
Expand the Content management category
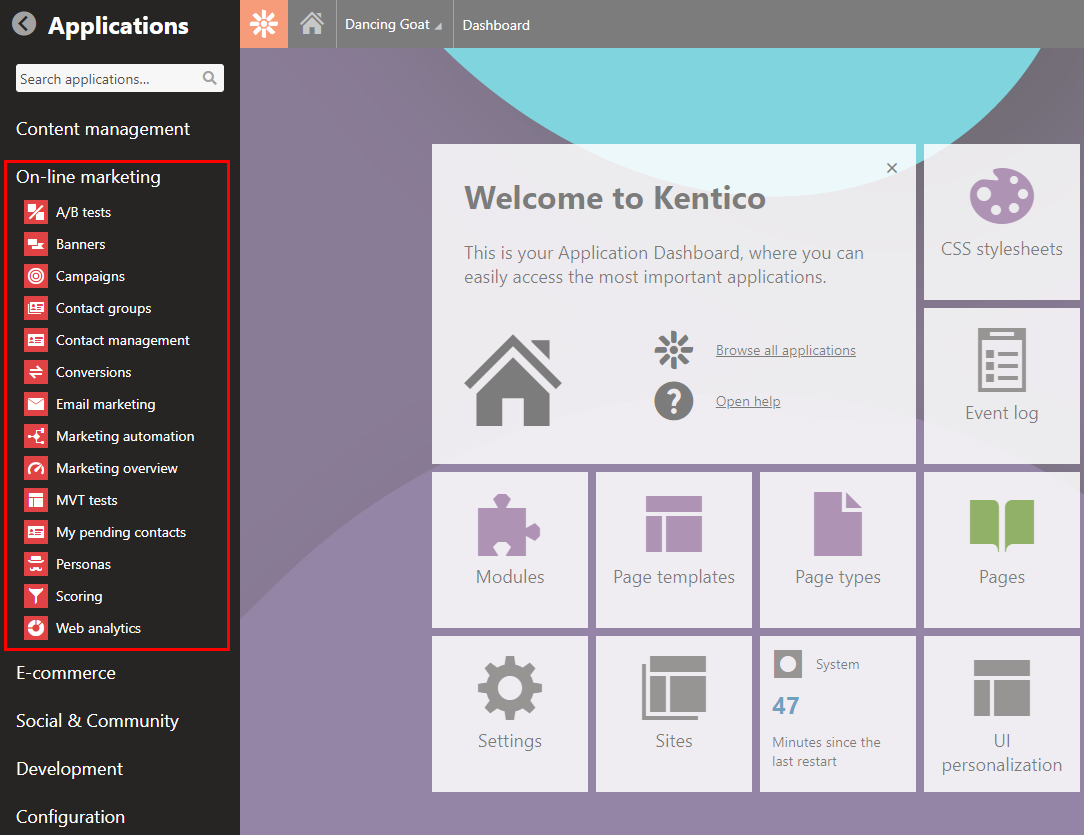coord(103,129)
